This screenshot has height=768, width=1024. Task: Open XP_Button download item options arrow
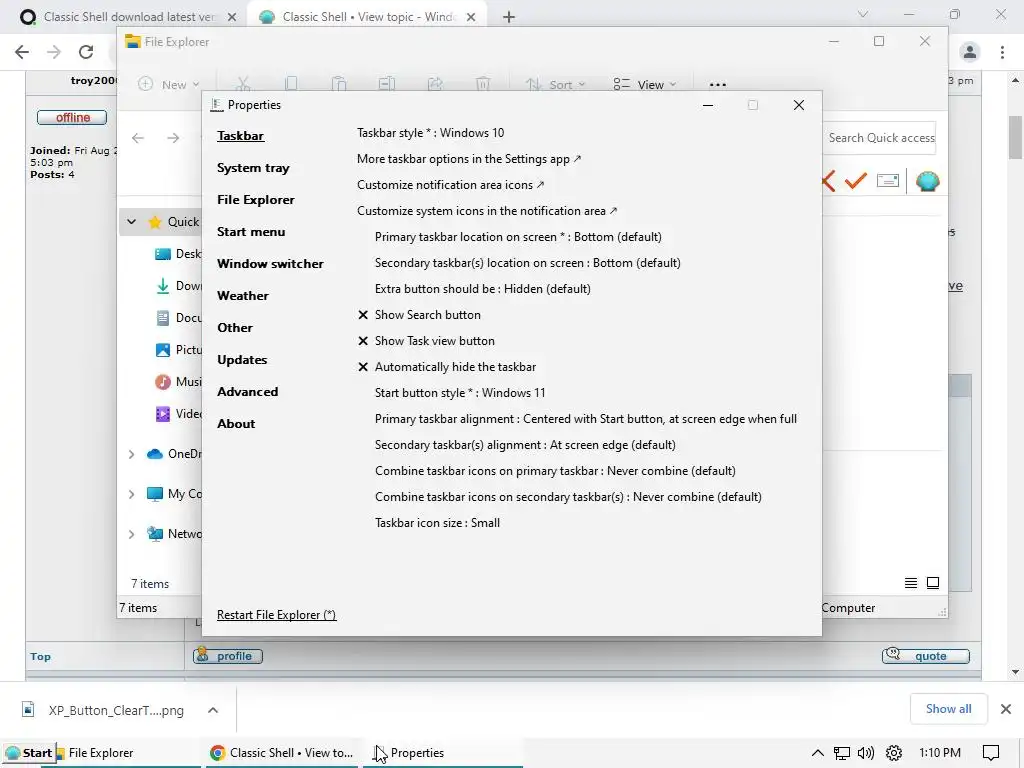coord(213,710)
